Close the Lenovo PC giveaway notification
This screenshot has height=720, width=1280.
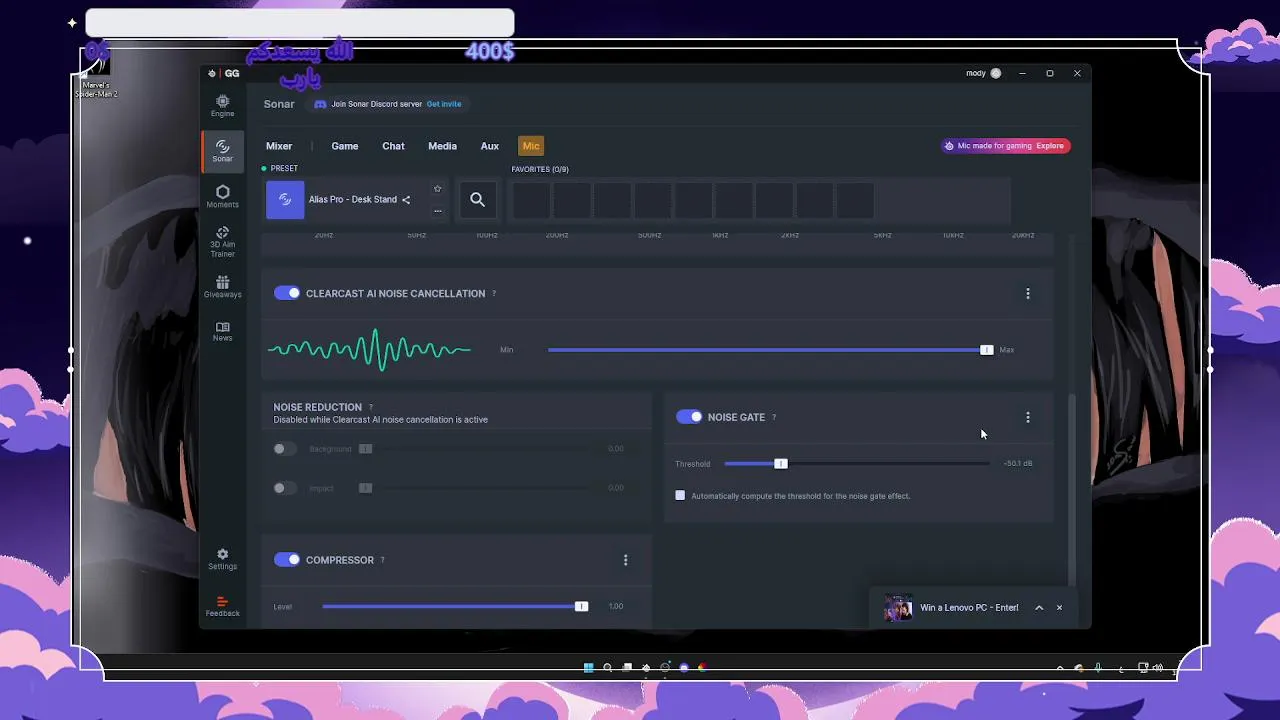(x=1059, y=608)
